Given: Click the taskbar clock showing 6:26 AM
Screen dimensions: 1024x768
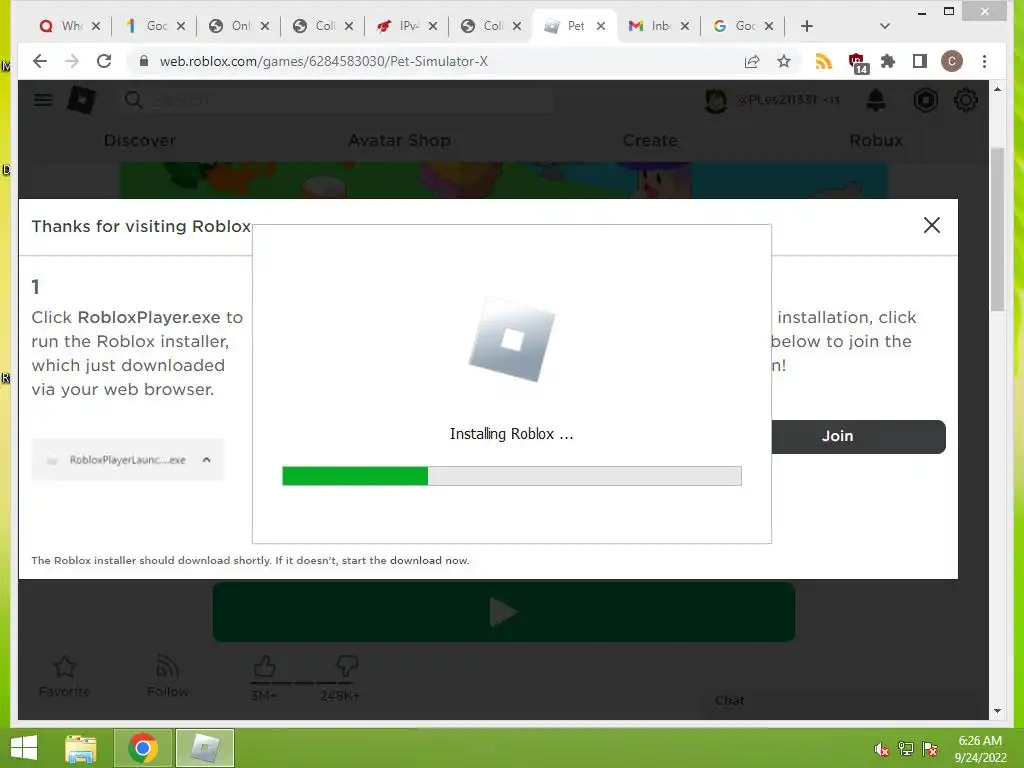Looking at the screenshot, I should (980, 749).
